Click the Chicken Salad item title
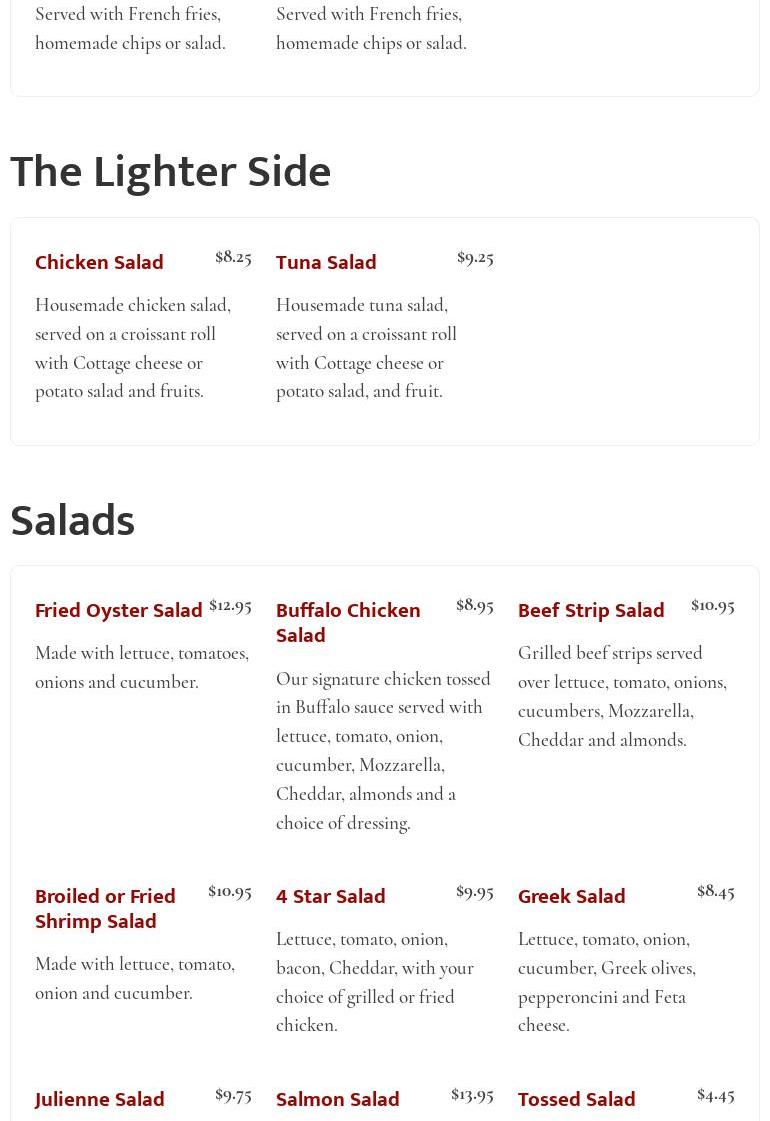This screenshot has width=770, height=1121. coord(99,262)
